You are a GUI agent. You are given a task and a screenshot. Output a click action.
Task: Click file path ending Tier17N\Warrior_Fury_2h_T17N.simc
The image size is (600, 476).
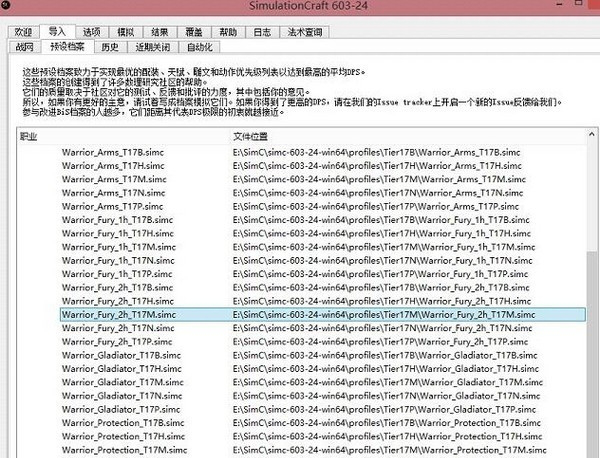click(382, 328)
